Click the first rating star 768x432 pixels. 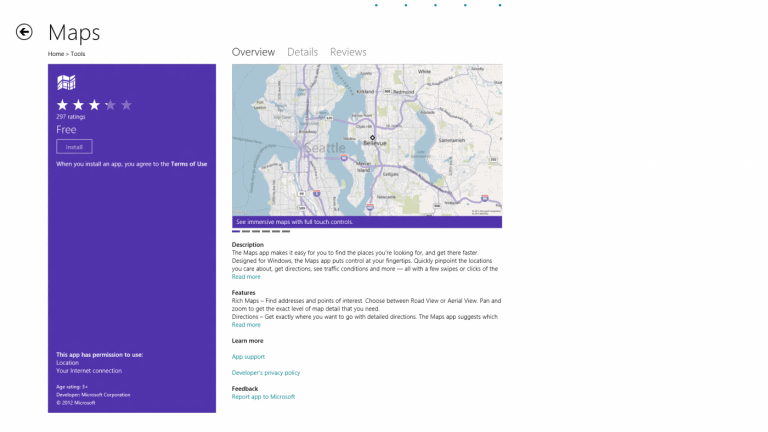point(63,105)
